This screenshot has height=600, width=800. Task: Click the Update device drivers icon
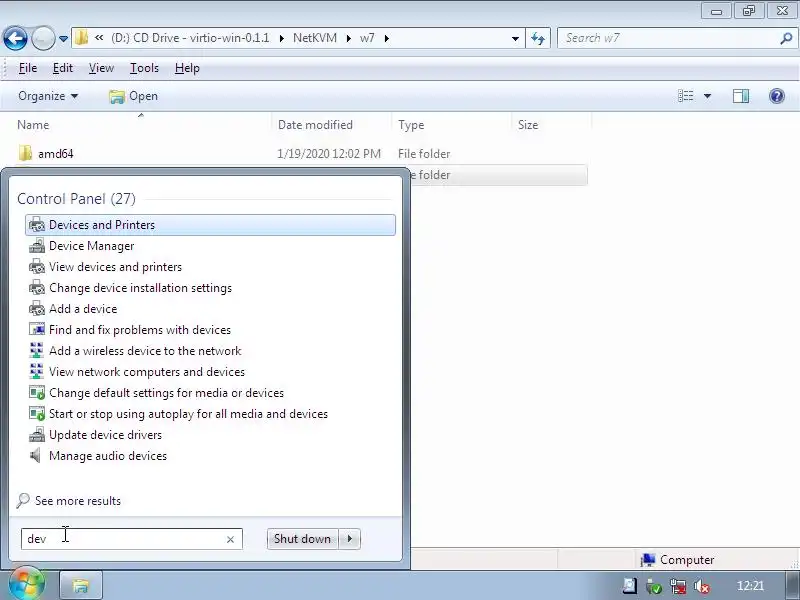(x=37, y=435)
